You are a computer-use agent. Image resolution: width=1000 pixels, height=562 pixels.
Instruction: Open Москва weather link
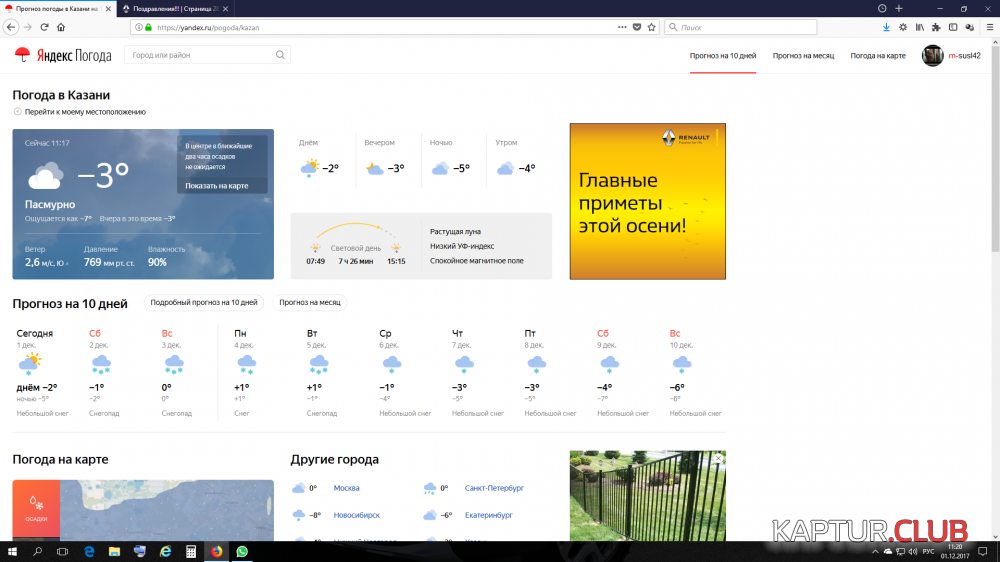(x=346, y=488)
